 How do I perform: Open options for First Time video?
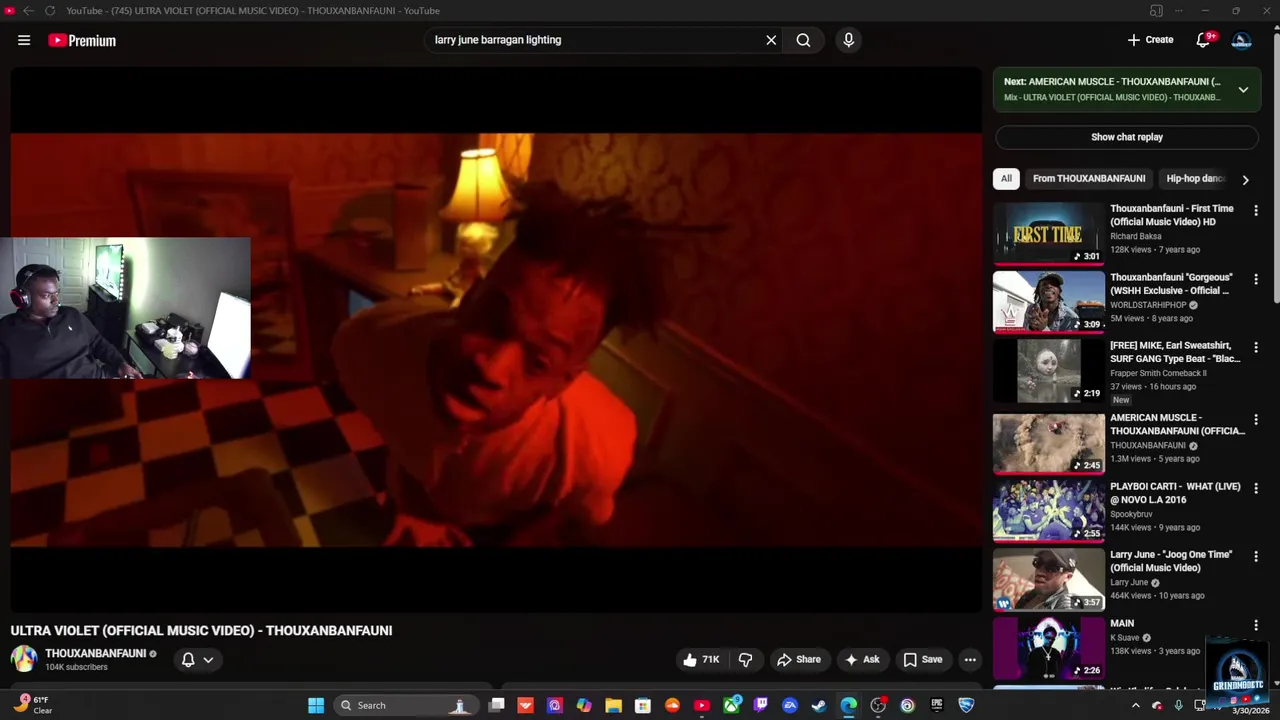click(x=1256, y=211)
